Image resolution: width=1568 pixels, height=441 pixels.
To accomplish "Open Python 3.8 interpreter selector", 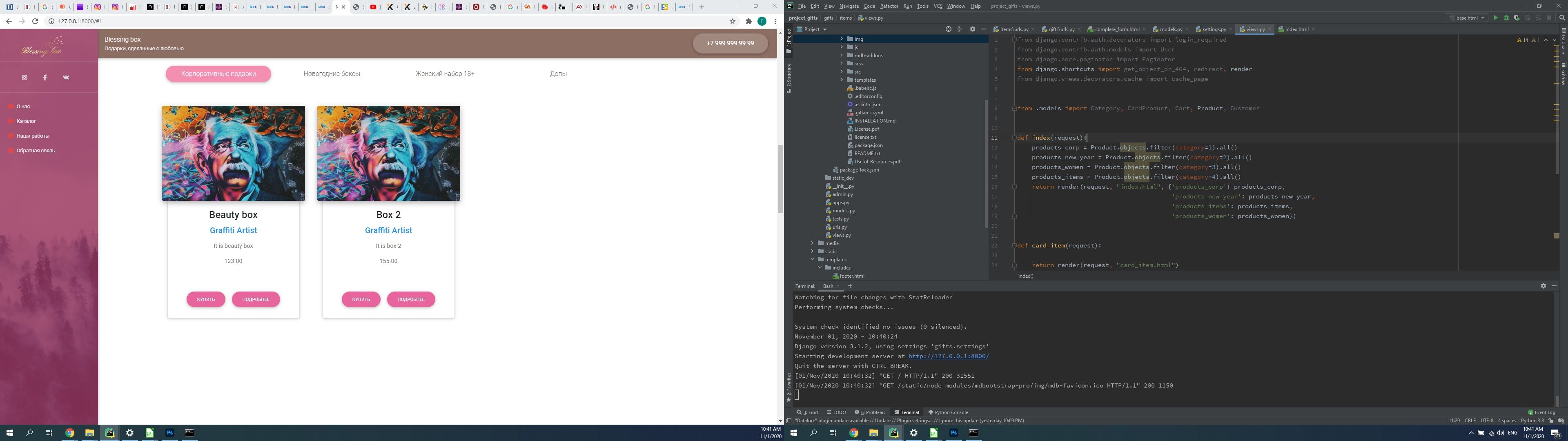I will [1533, 421].
